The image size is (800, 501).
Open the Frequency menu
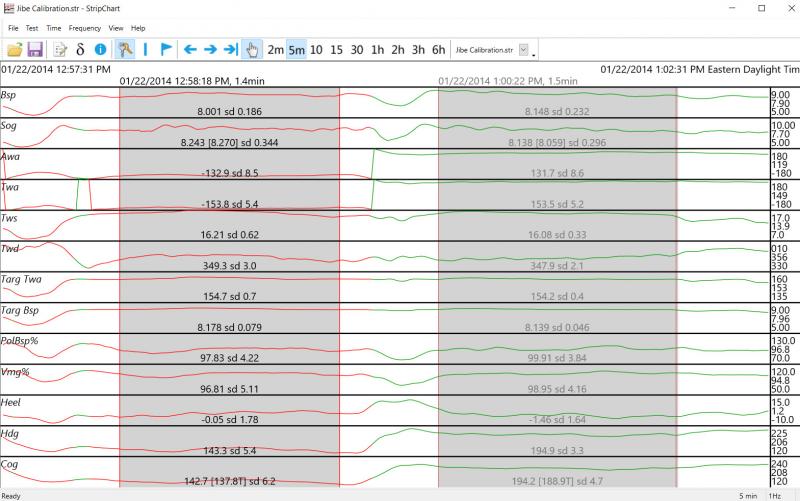[85, 28]
